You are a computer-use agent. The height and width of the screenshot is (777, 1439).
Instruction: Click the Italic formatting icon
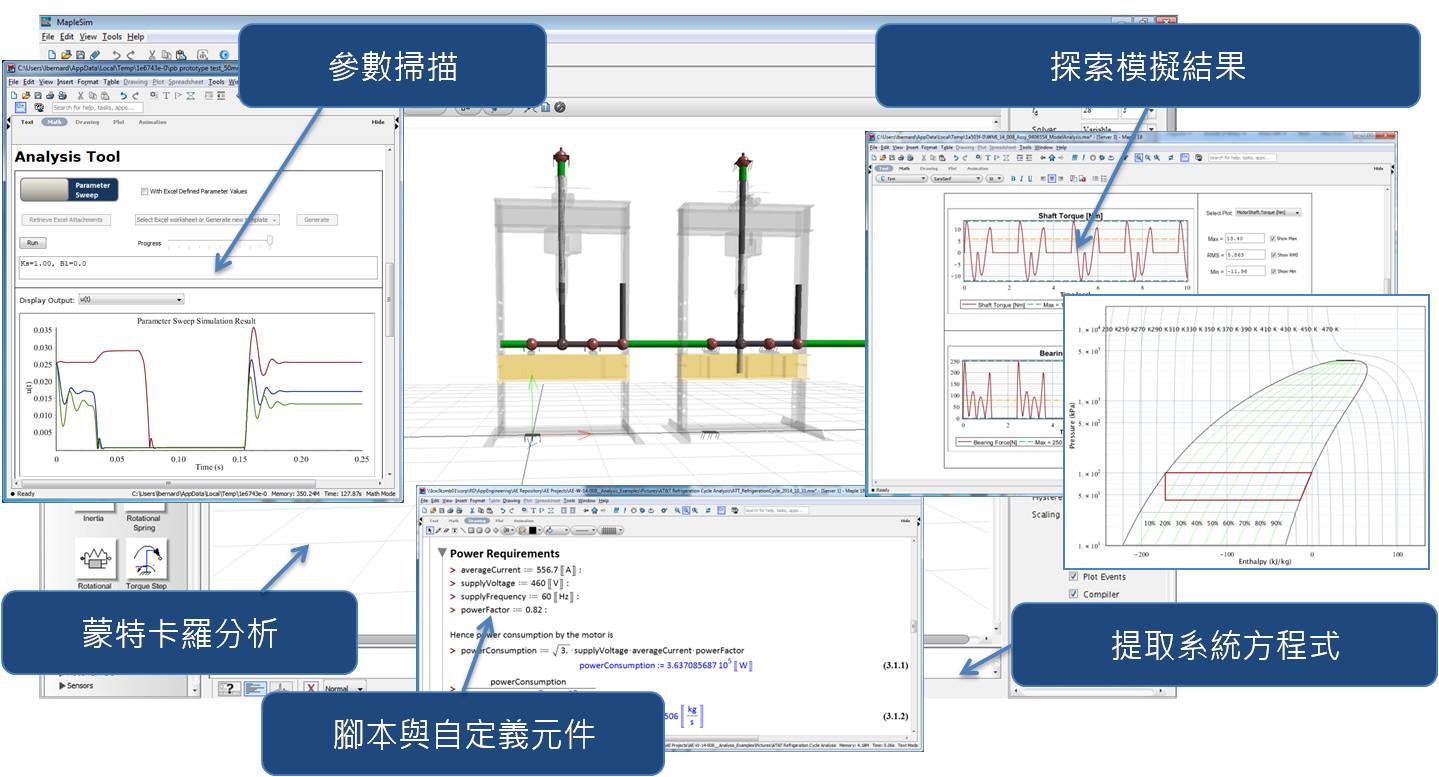point(1023,179)
